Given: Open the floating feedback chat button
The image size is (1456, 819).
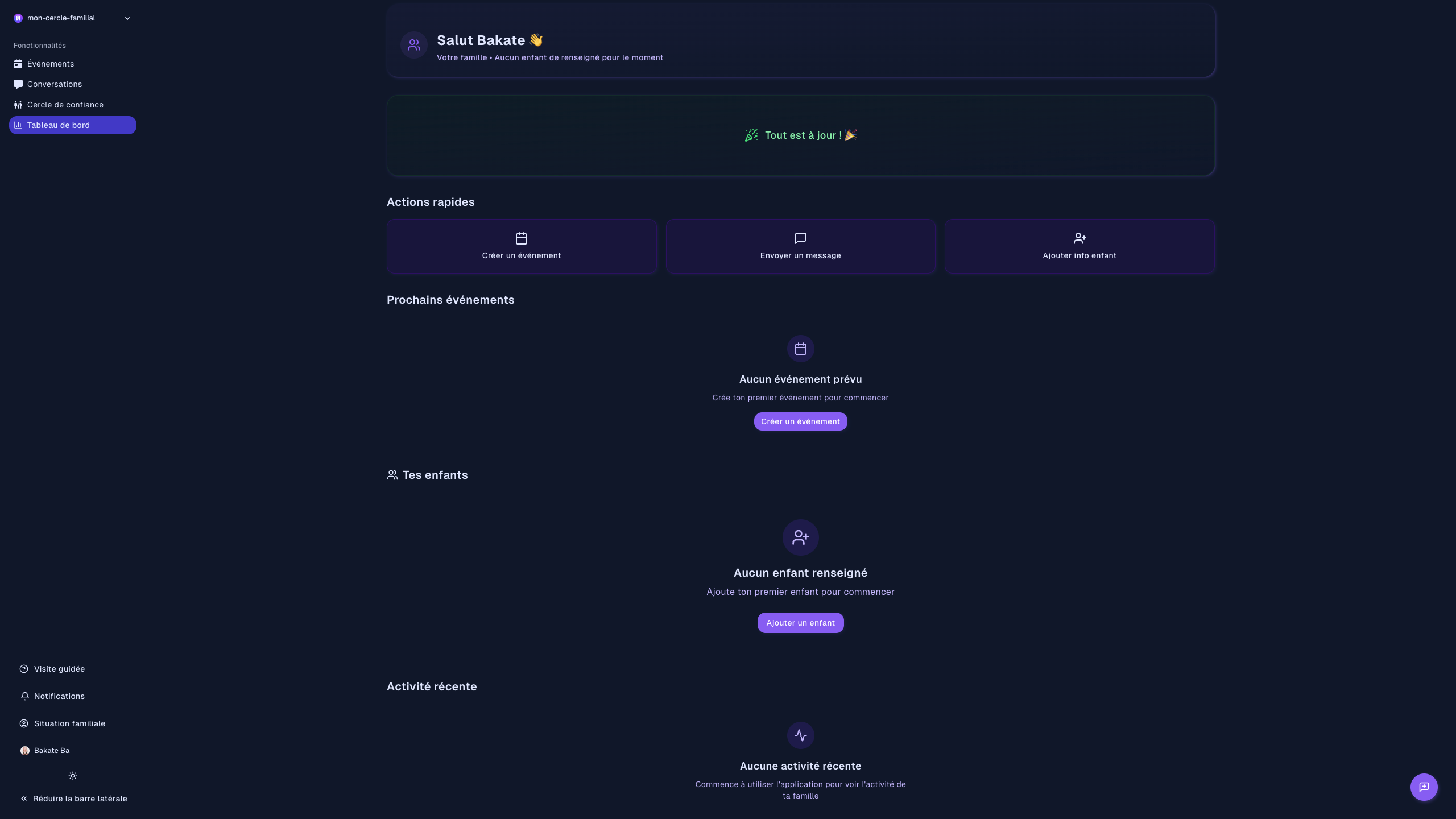Looking at the screenshot, I should [x=1424, y=787].
